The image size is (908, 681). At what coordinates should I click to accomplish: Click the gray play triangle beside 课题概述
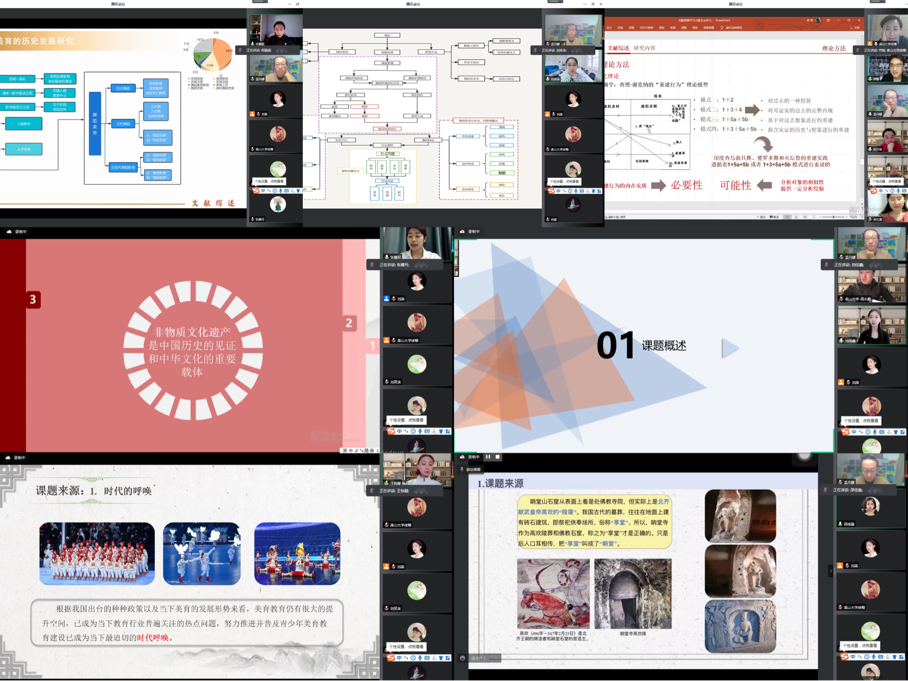730,347
